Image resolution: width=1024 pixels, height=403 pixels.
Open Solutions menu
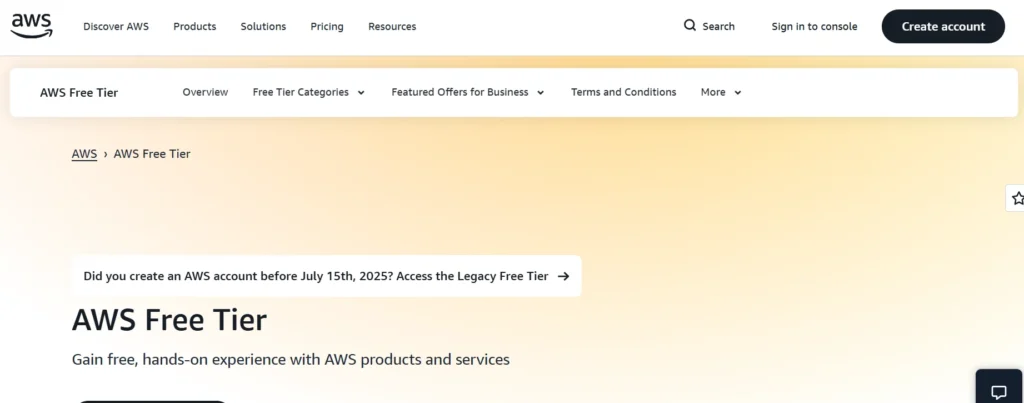(263, 27)
